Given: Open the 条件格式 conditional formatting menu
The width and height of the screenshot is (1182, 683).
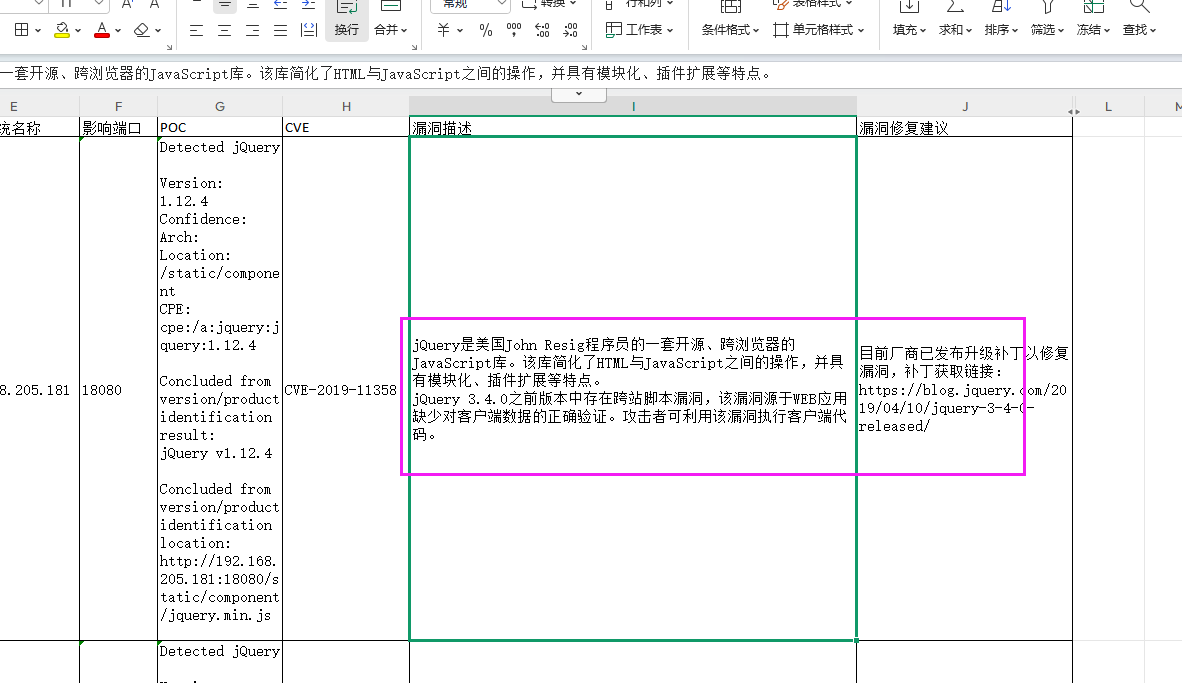Looking at the screenshot, I should tap(730, 29).
